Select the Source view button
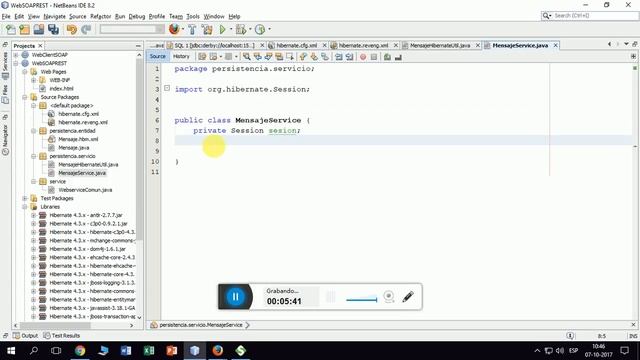640x360 pixels. click(158, 57)
